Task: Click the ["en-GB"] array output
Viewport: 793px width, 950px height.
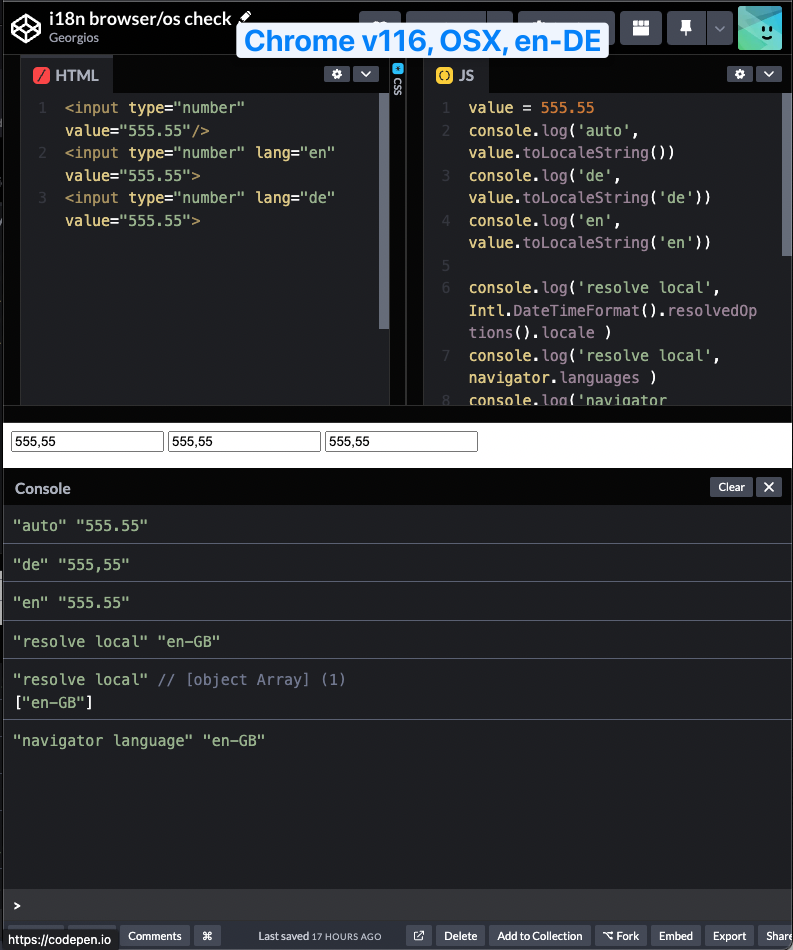Action: 53,702
